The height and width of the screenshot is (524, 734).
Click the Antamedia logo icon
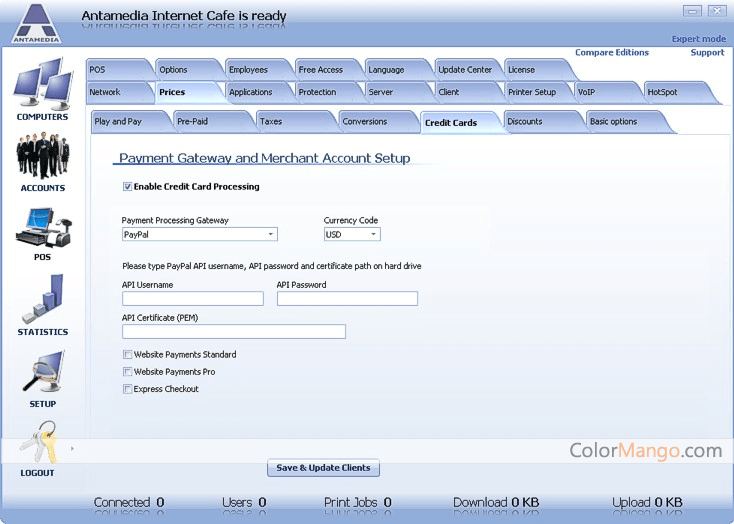pyautogui.click(x=36, y=24)
